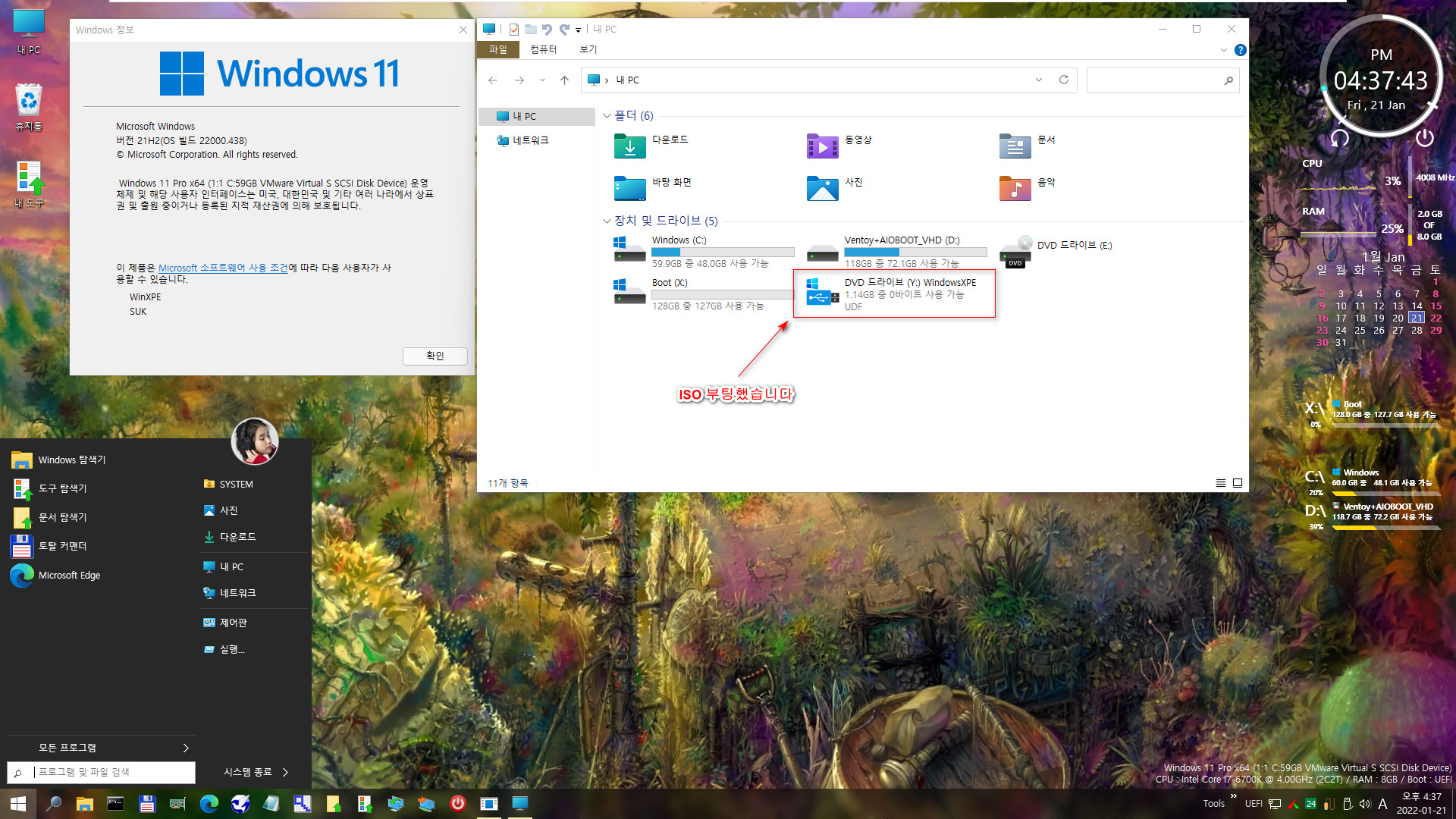Click the Up one level arrow

[x=564, y=80]
